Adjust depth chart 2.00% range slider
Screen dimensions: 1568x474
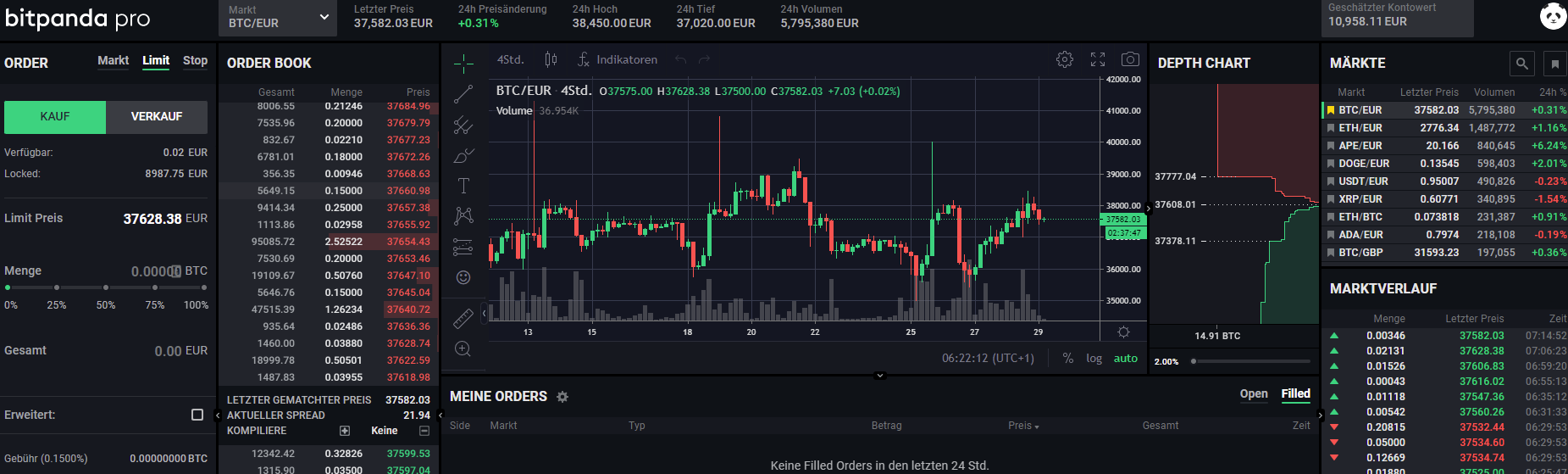click(1194, 361)
